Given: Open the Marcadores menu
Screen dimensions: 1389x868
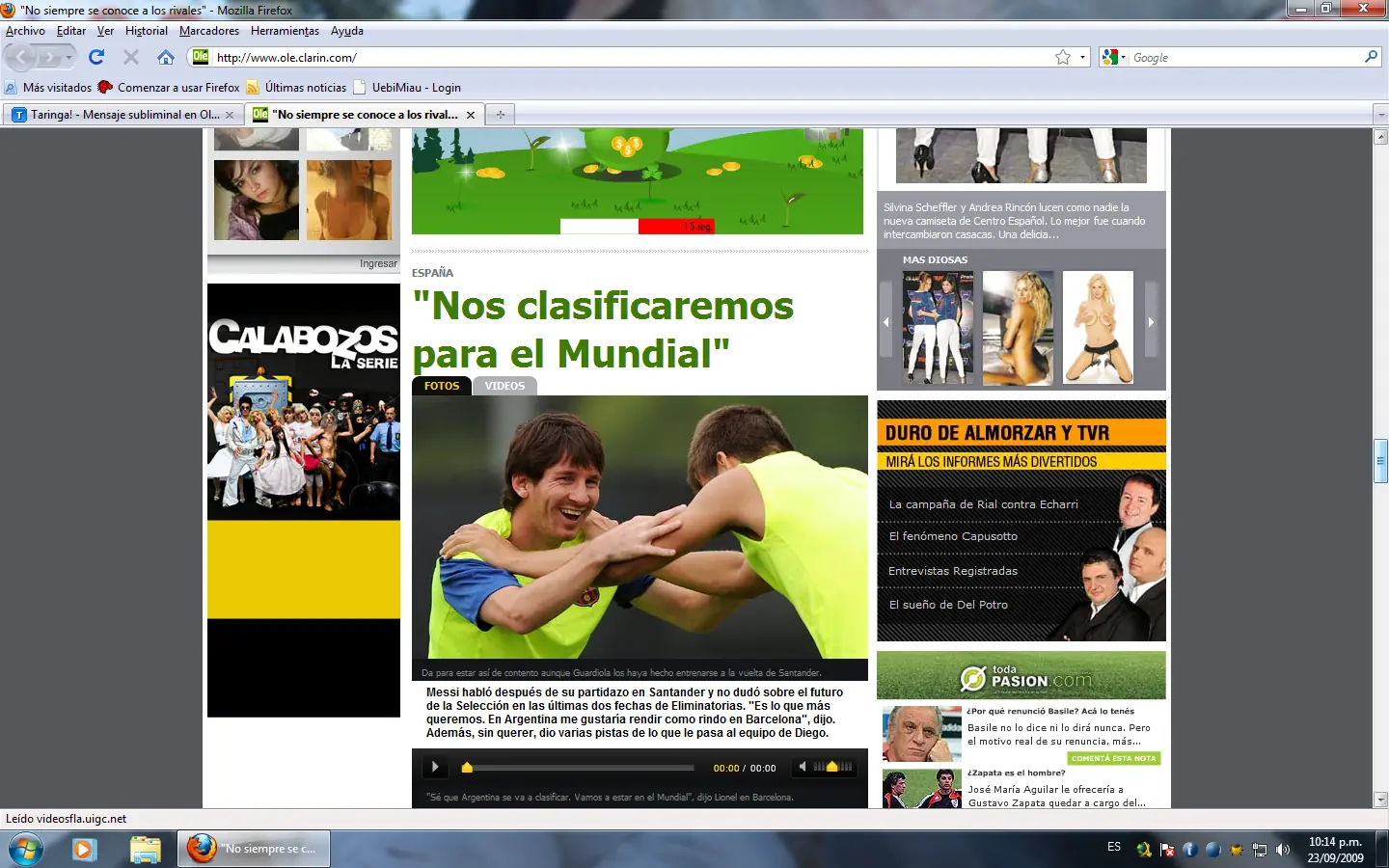Looking at the screenshot, I should 209,31.
